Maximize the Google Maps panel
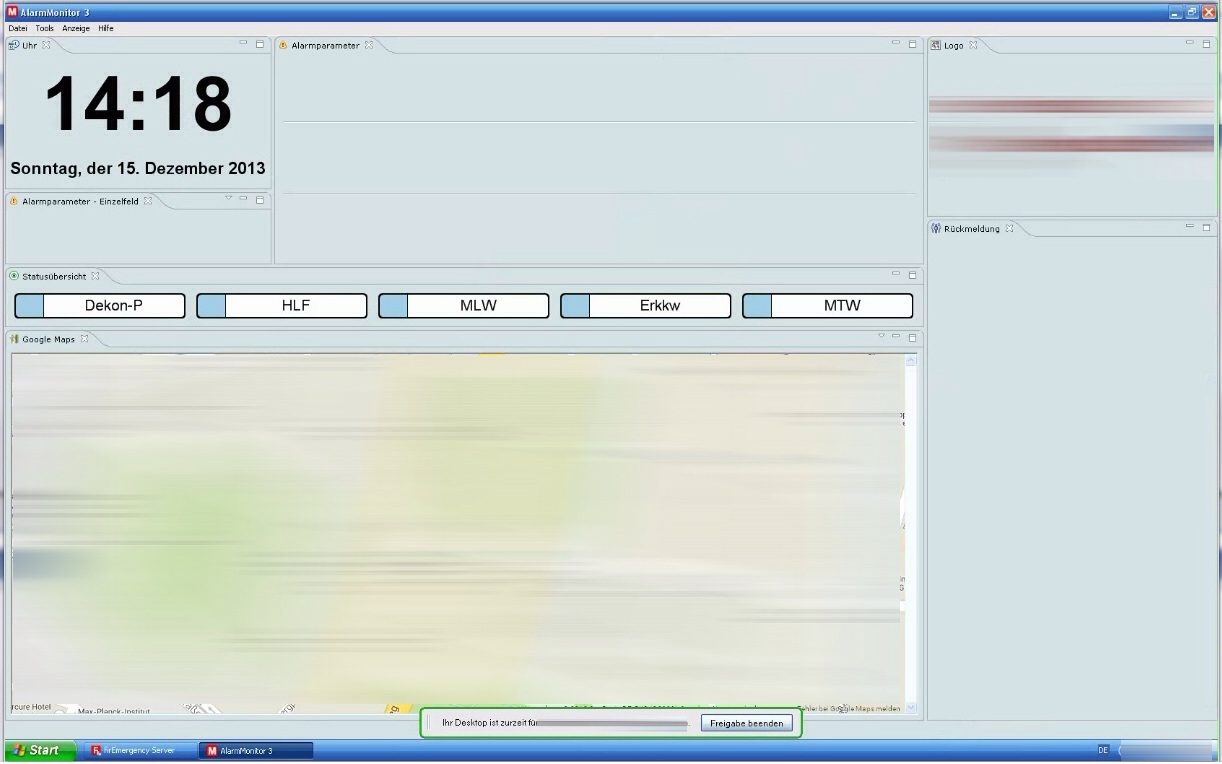The image size is (1222, 764). (912, 338)
